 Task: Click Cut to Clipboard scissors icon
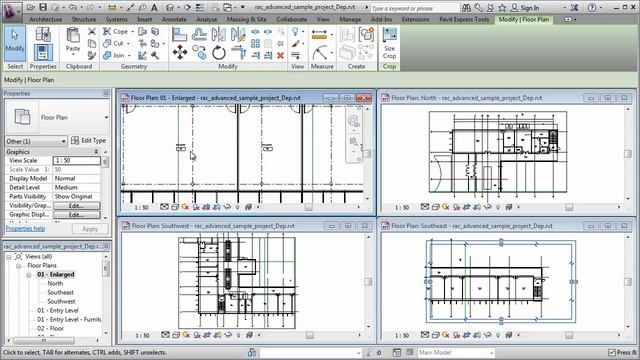click(92, 31)
